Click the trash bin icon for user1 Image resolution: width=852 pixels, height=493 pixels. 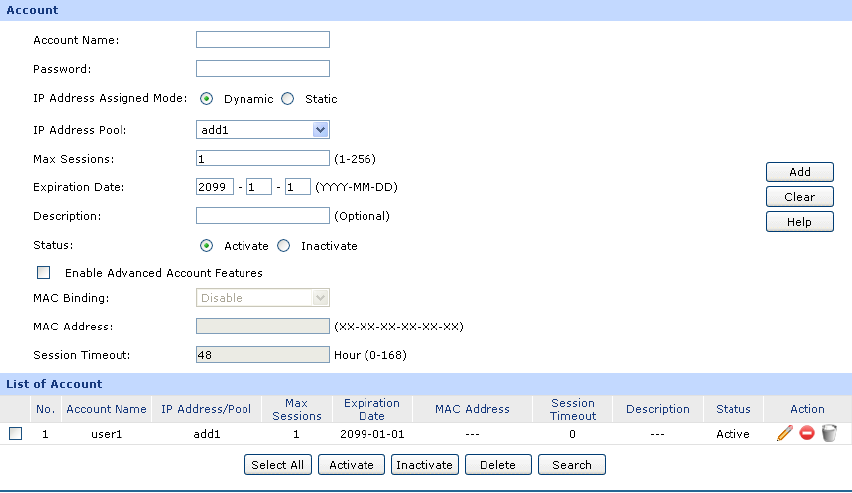coord(829,434)
